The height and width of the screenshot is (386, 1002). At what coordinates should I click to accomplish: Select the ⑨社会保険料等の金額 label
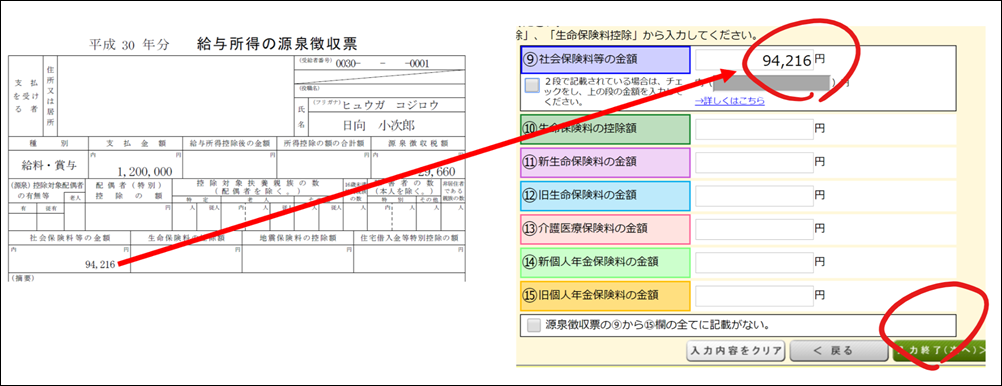pyautogui.click(x=606, y=60)
